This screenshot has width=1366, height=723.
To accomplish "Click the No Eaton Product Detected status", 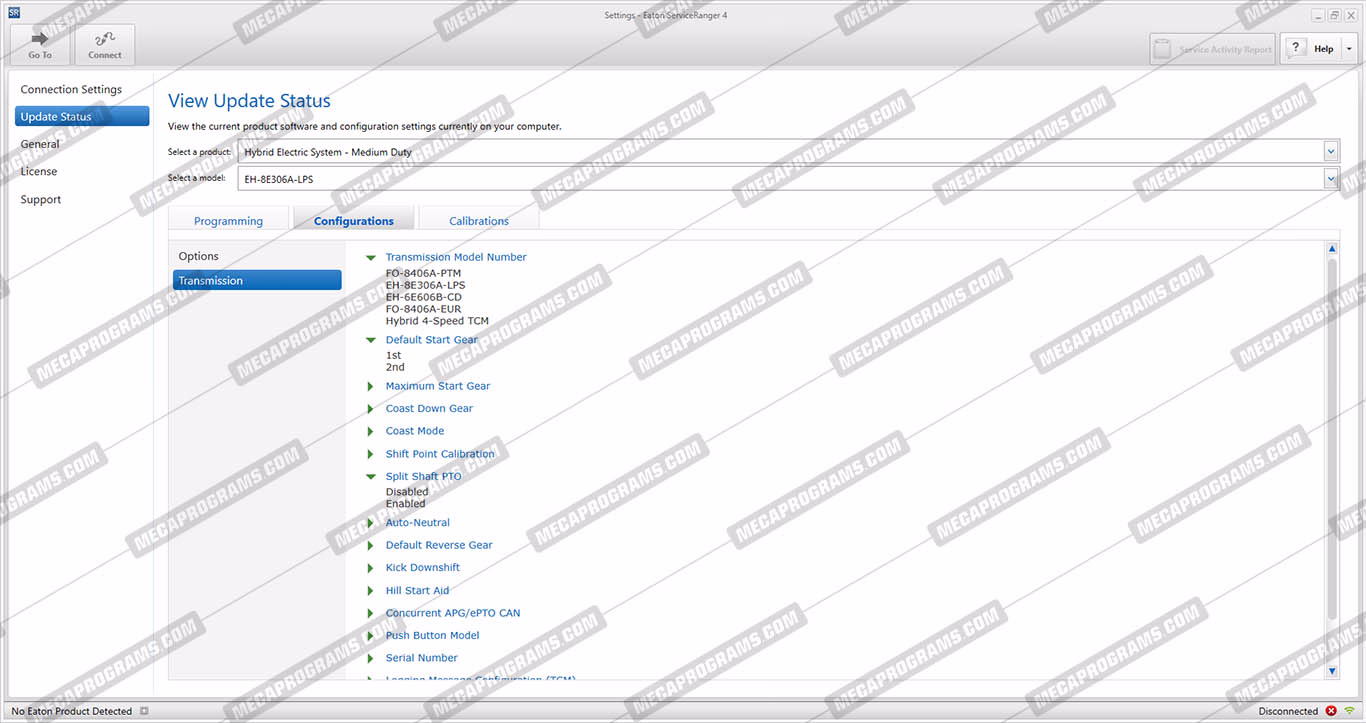I will [72, 711].
